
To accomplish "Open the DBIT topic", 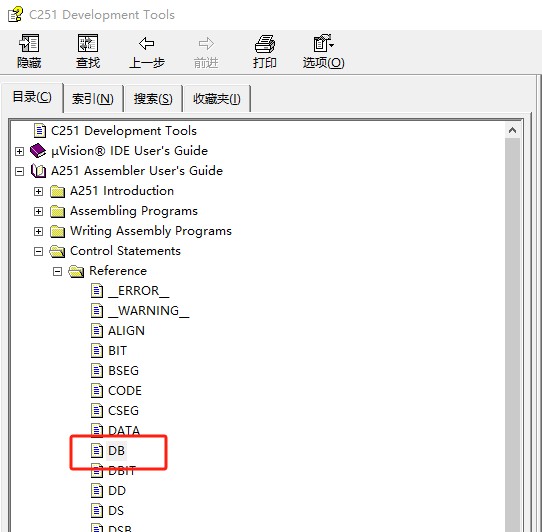I will (x=122, y=471).
